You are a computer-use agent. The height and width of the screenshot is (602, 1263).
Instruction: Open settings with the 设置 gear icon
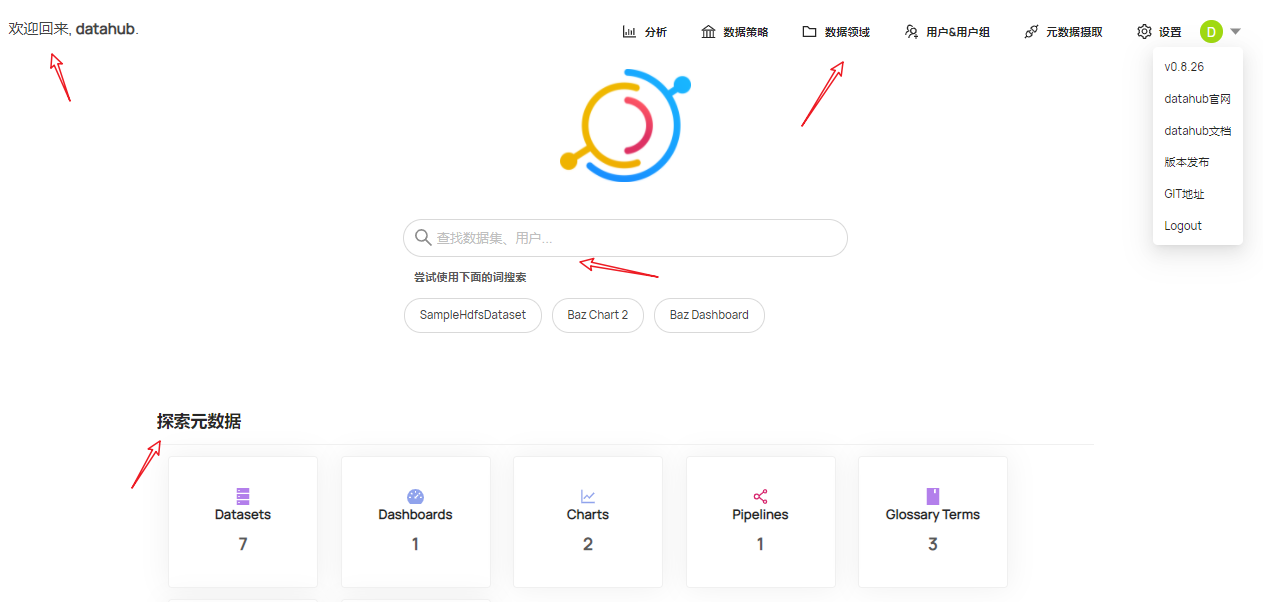(x=1143, y=31)
